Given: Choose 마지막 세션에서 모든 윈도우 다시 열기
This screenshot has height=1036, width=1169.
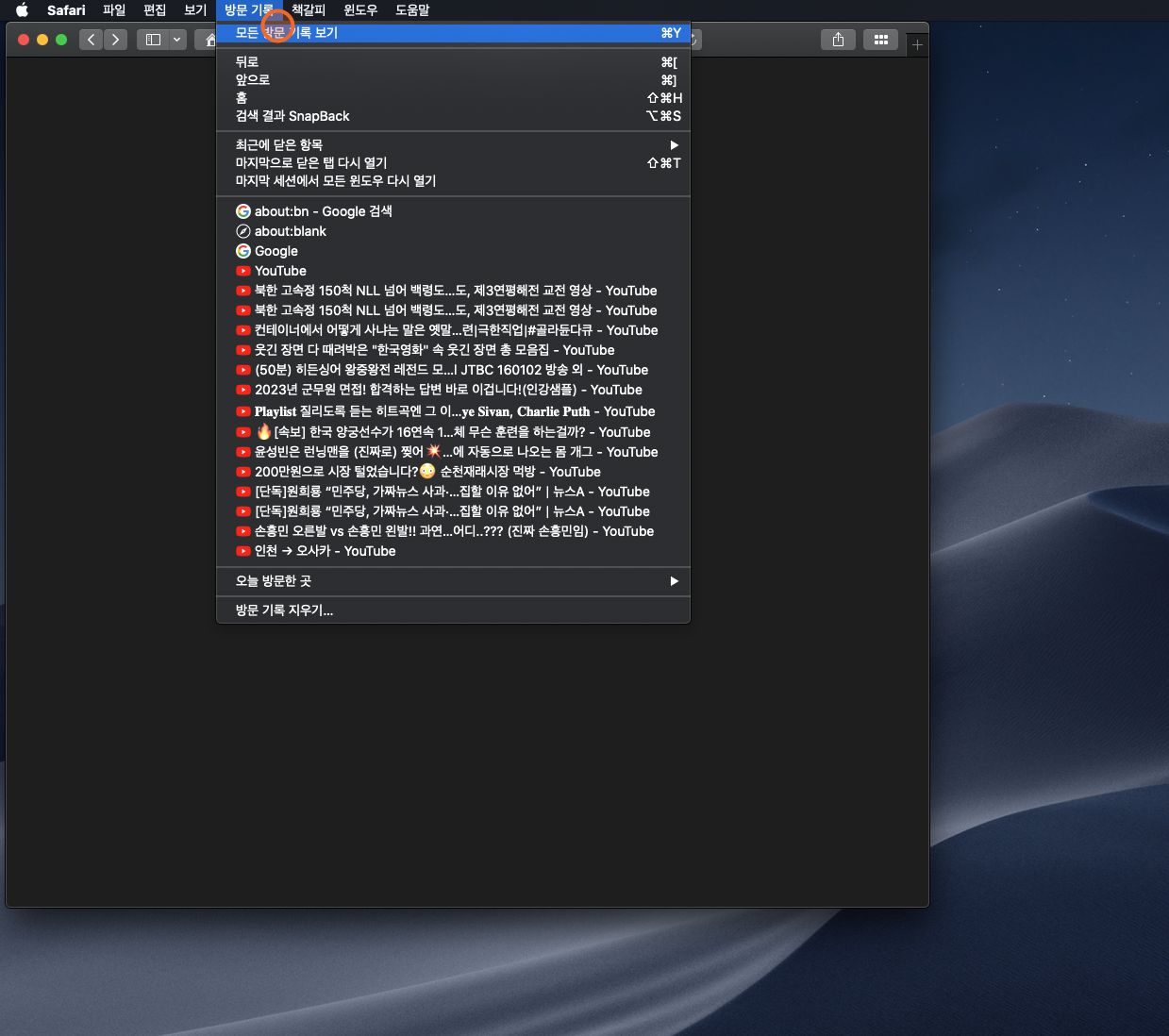Looking at the screenshot, I should [454, 181].
